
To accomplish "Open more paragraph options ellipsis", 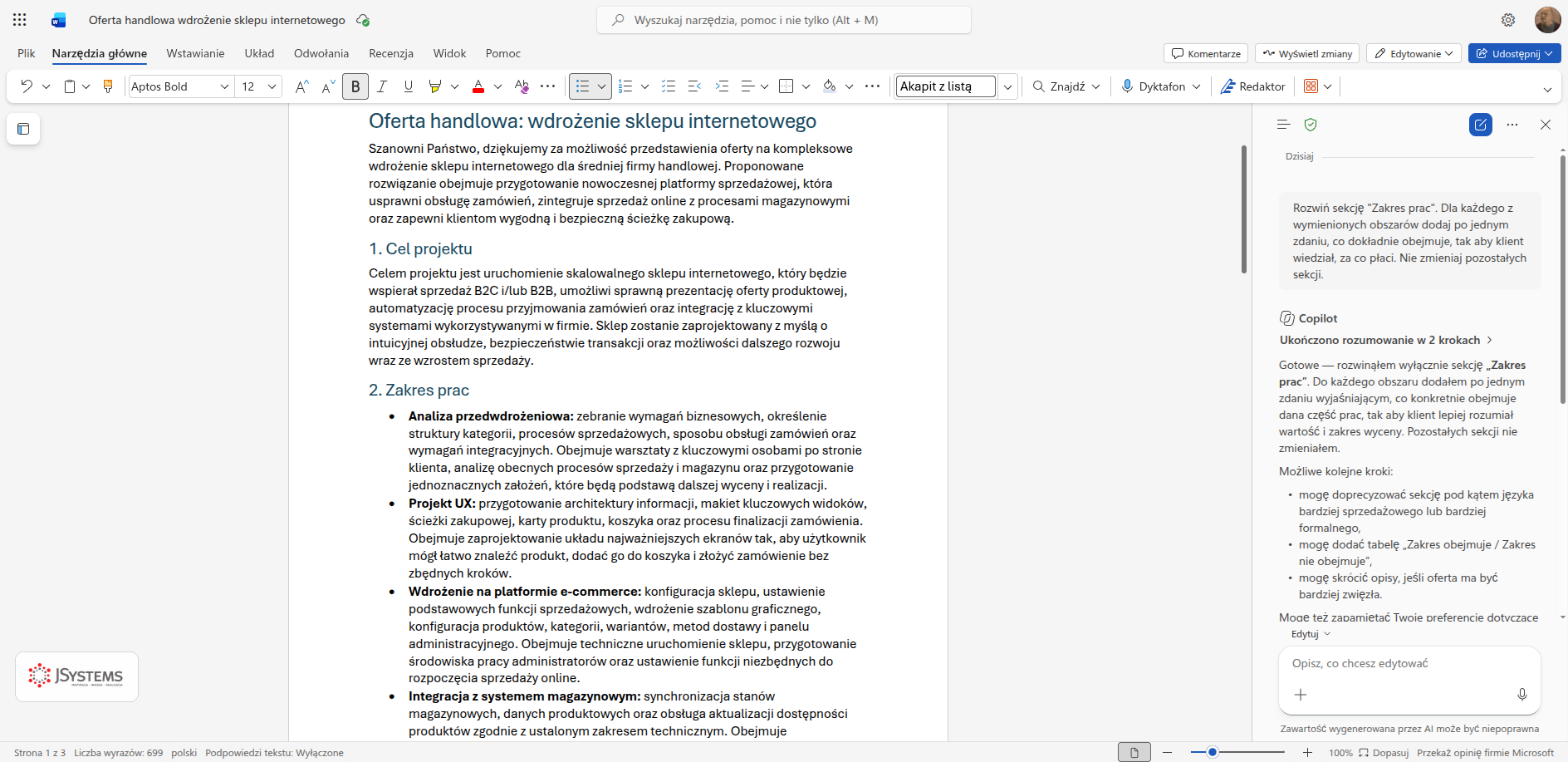I will pos(872,86).
